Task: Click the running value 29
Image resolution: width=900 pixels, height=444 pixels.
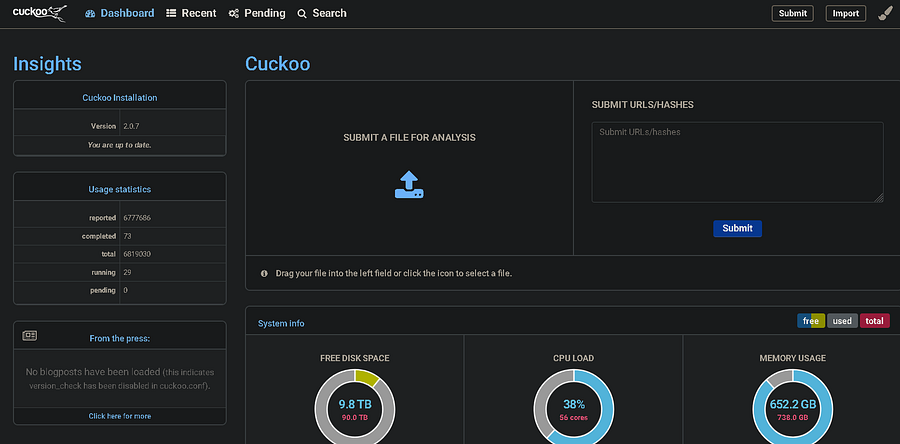Action: [127, 272]
